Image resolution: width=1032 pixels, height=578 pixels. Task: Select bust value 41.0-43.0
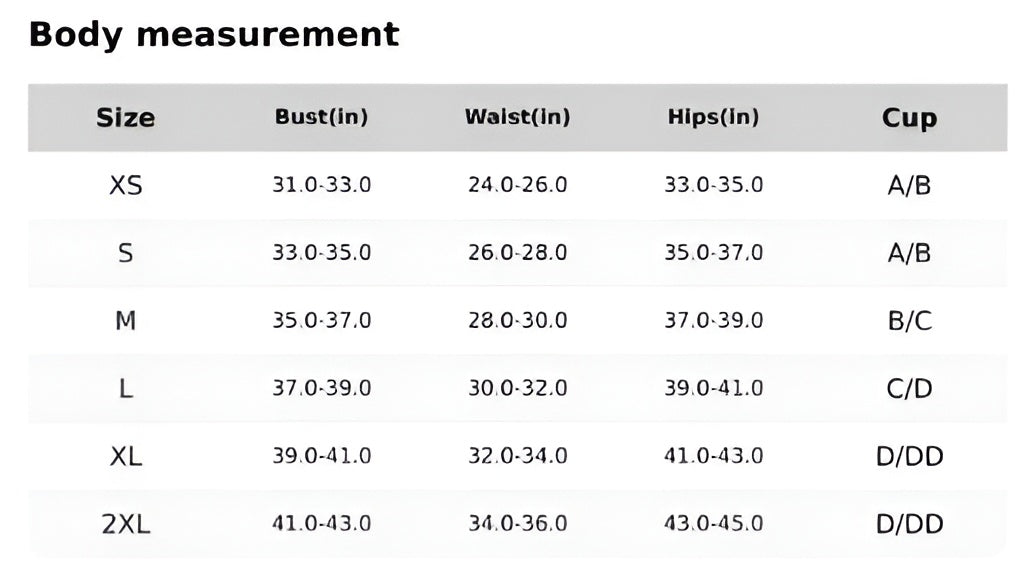click(x=322, y=524)
